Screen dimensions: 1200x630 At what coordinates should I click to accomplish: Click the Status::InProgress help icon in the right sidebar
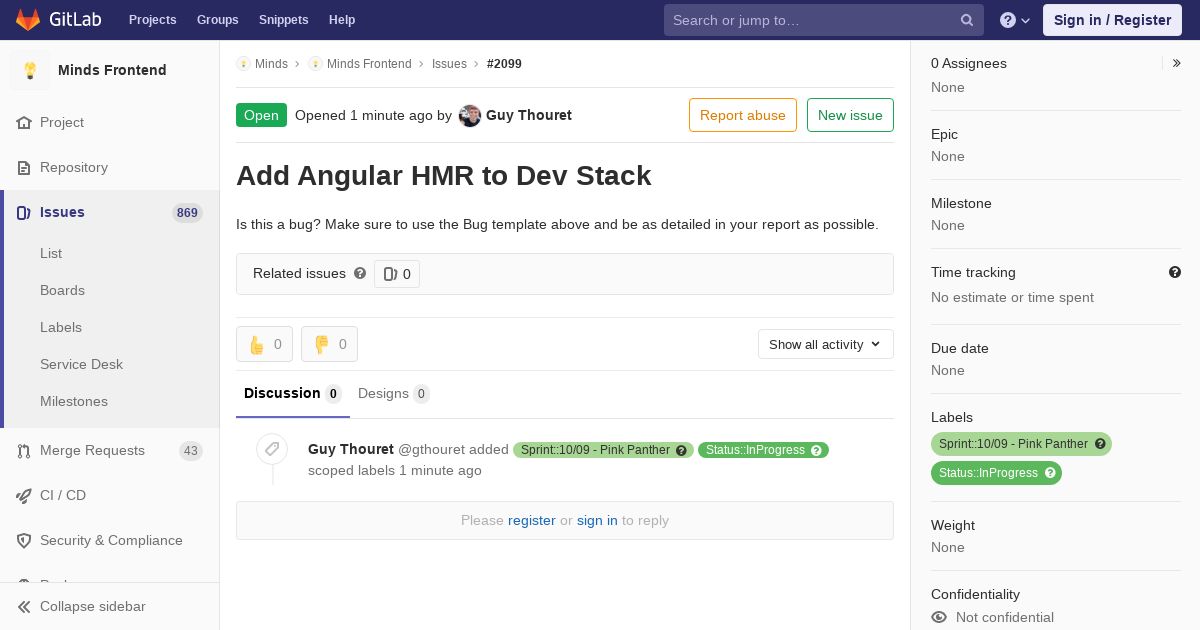[x=1050, y=473]
